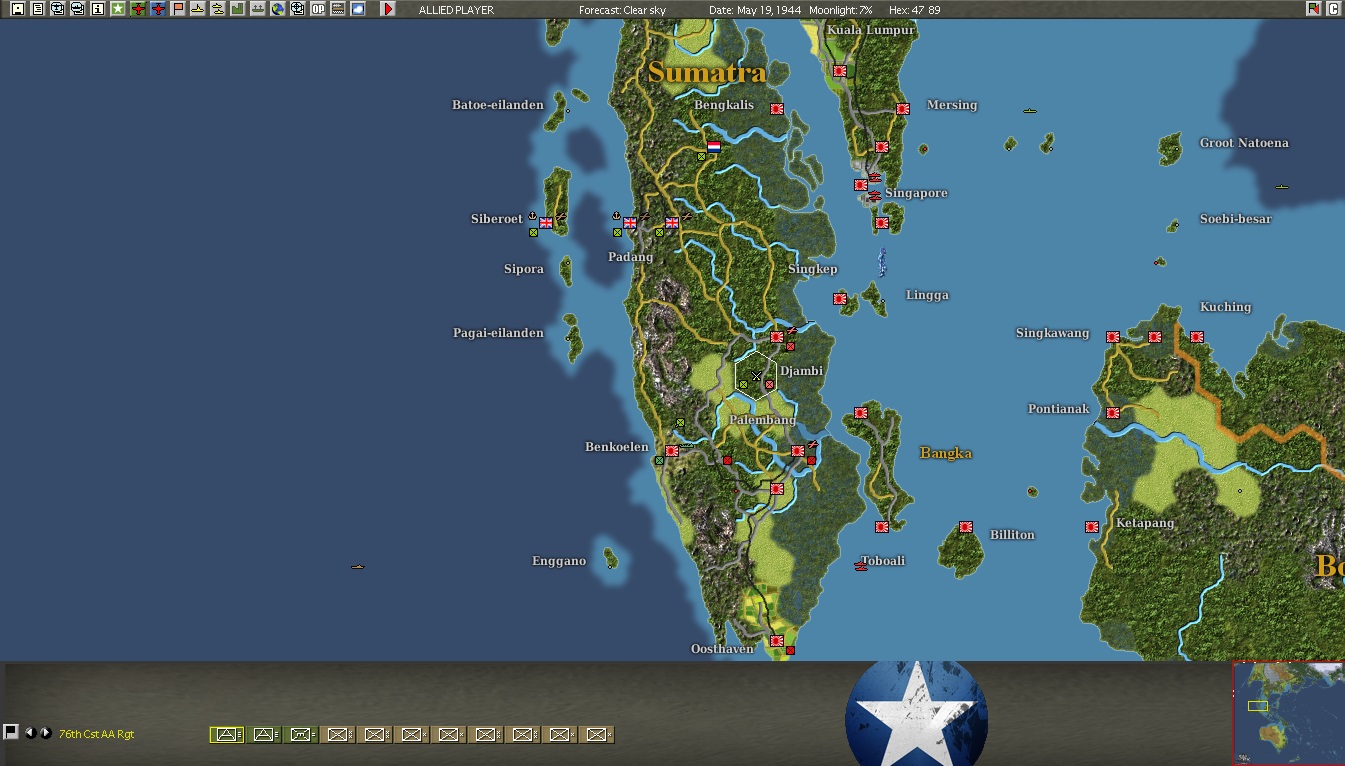Select Japanese flag left of Pontianak
This screenshot has width=1345, height=766.
coord(1113,412)
